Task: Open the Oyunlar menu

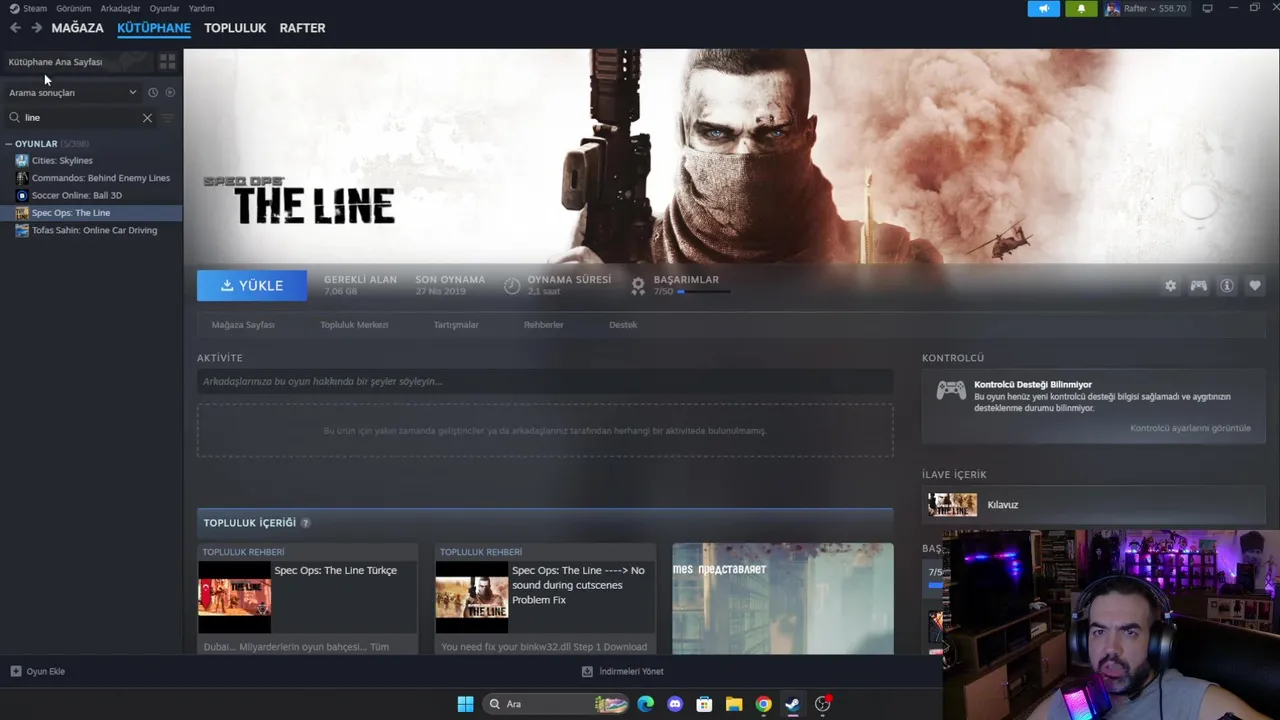Action: click(165, 8)
